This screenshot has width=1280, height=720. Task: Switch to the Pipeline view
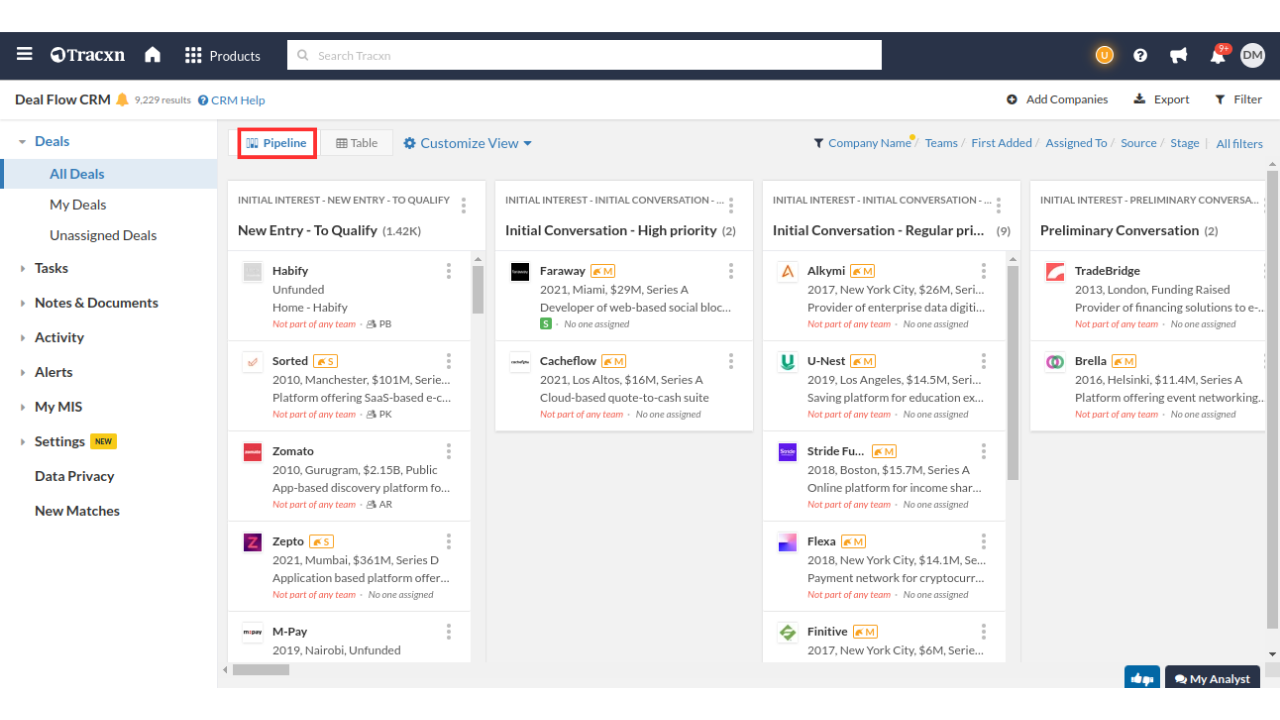[x=277, y=143]
